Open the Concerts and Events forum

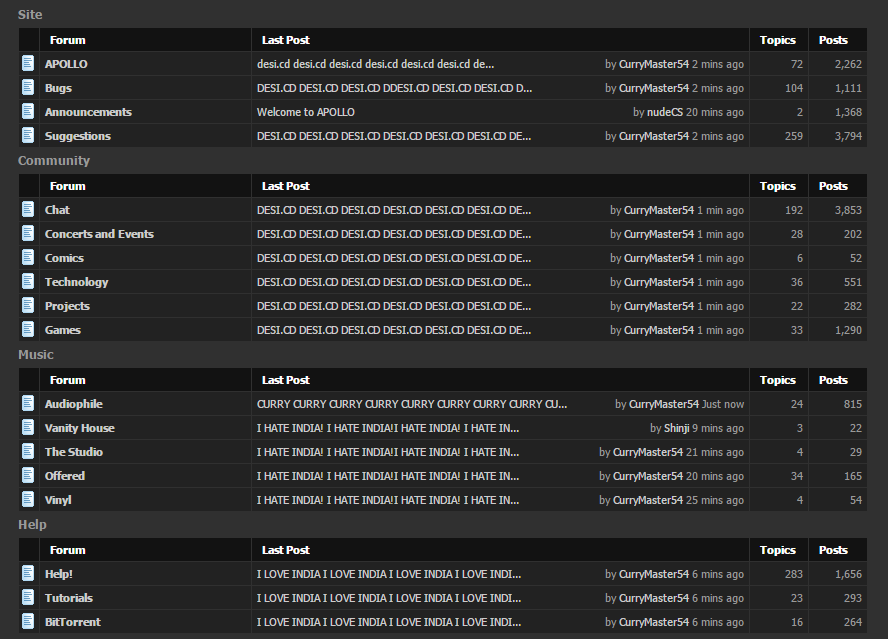99,234
